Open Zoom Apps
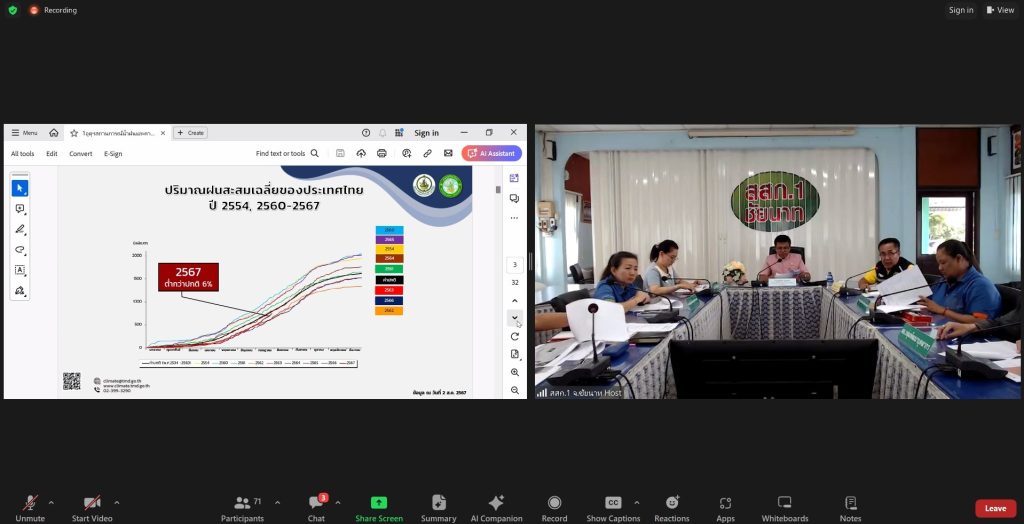 coord(725,509)
